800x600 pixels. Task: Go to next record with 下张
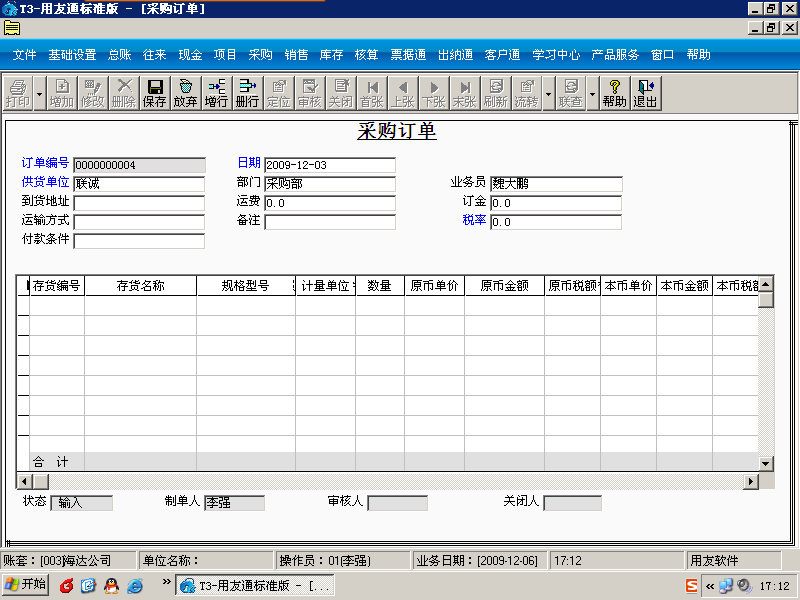[x=434, y=93]
